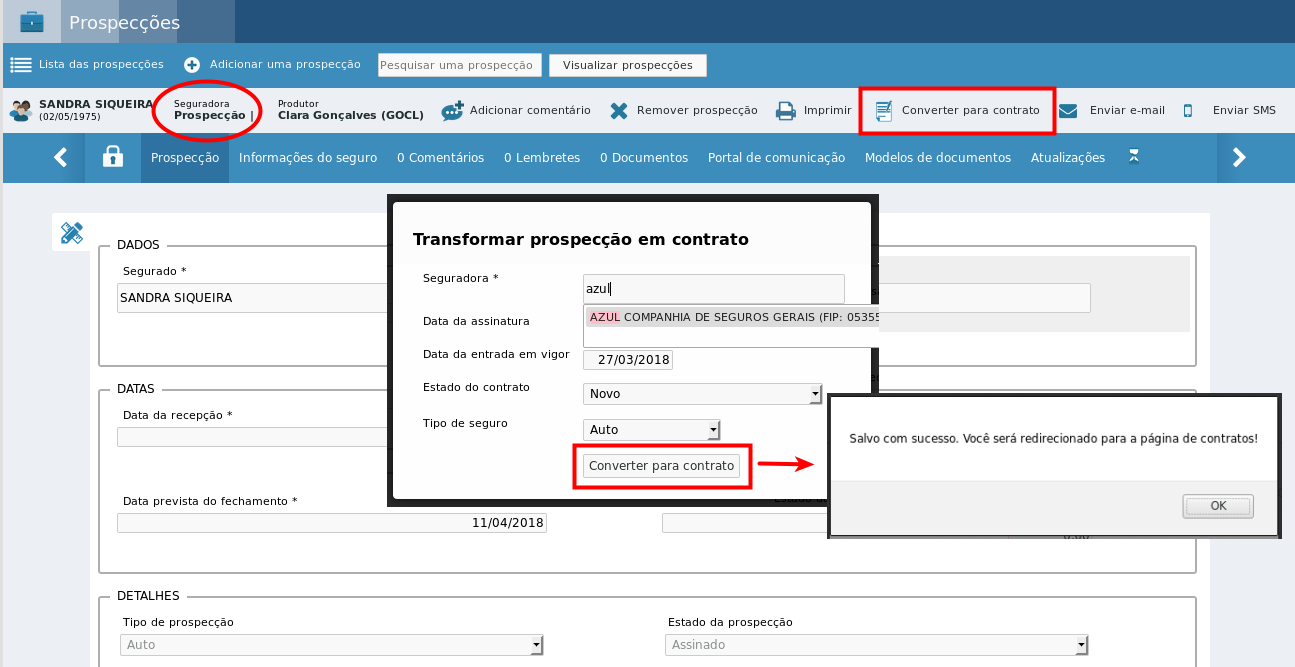
Task: Open the Tipo de seguro dropdown
Action: point(652,430)
